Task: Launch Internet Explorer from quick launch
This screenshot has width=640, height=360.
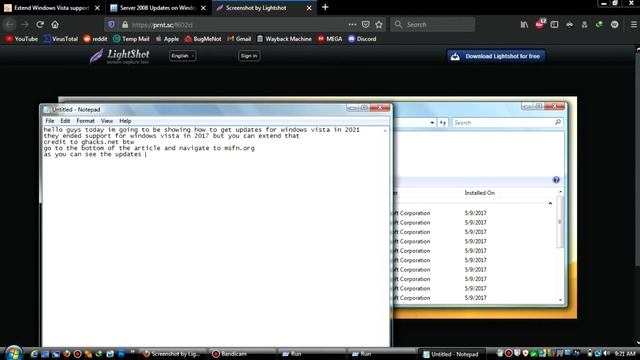Action: (x=34, y=354)
